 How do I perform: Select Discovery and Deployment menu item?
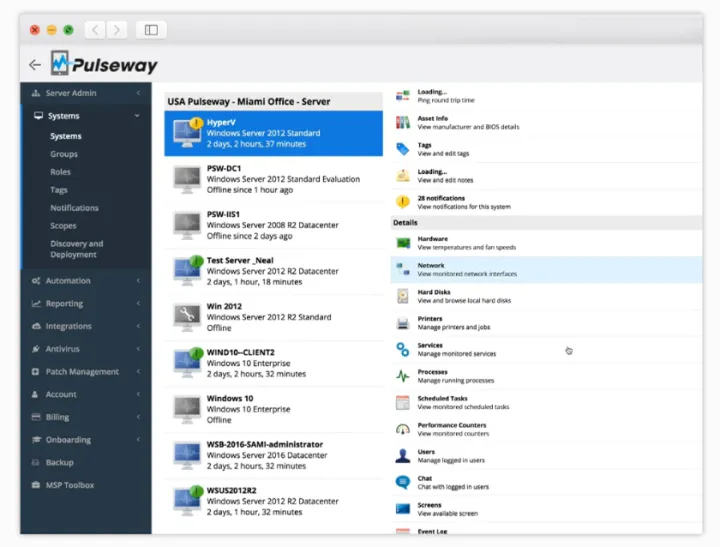pyautogui.click(x=76, y=249)
